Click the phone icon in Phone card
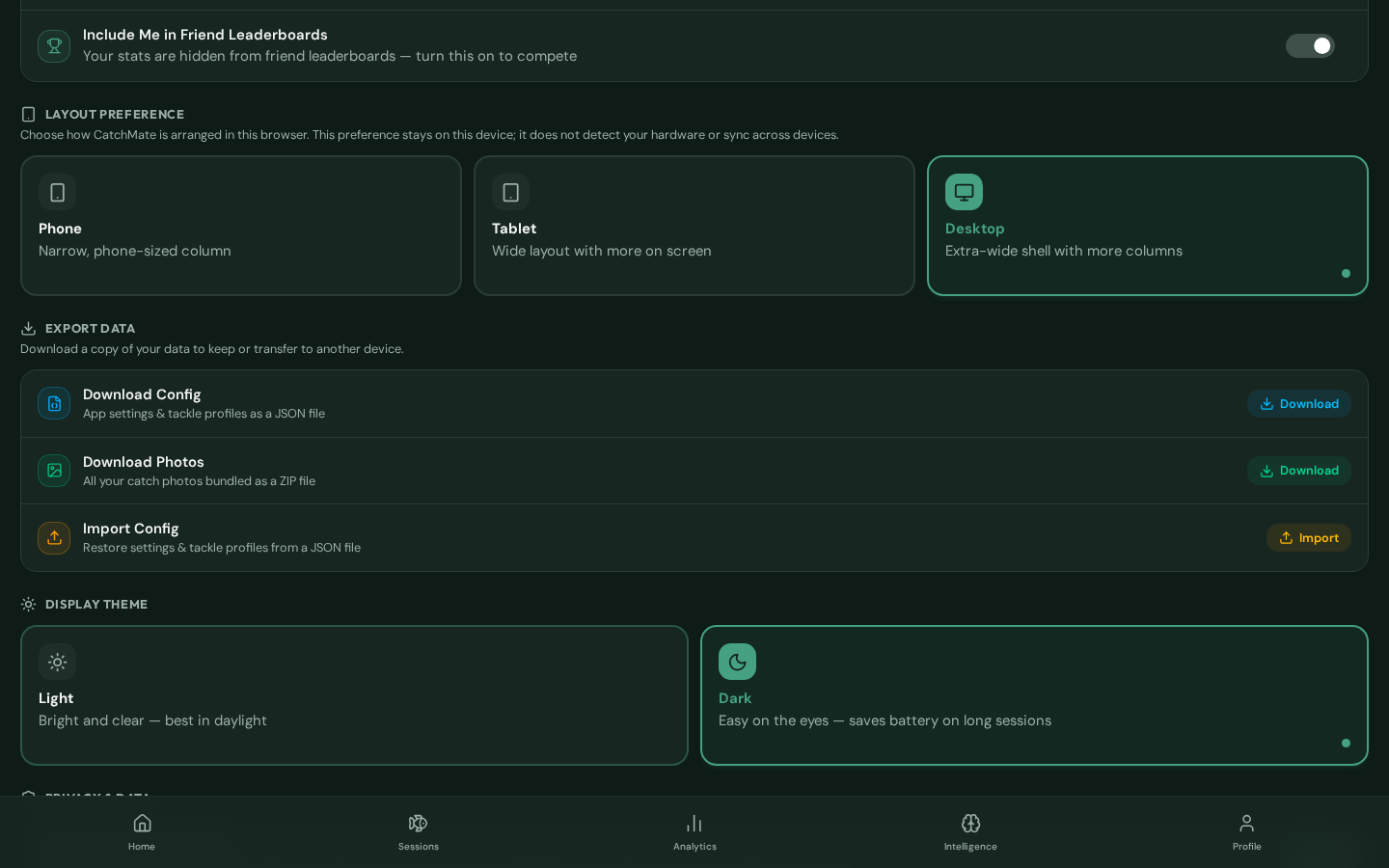 coord(57,192)
